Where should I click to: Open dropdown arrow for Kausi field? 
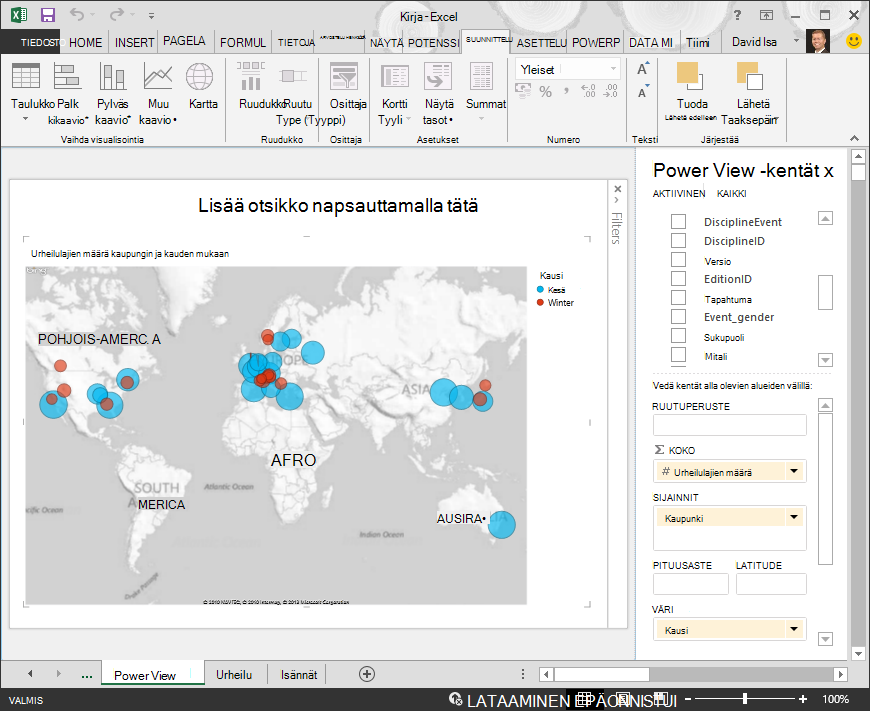coord(794,629)
